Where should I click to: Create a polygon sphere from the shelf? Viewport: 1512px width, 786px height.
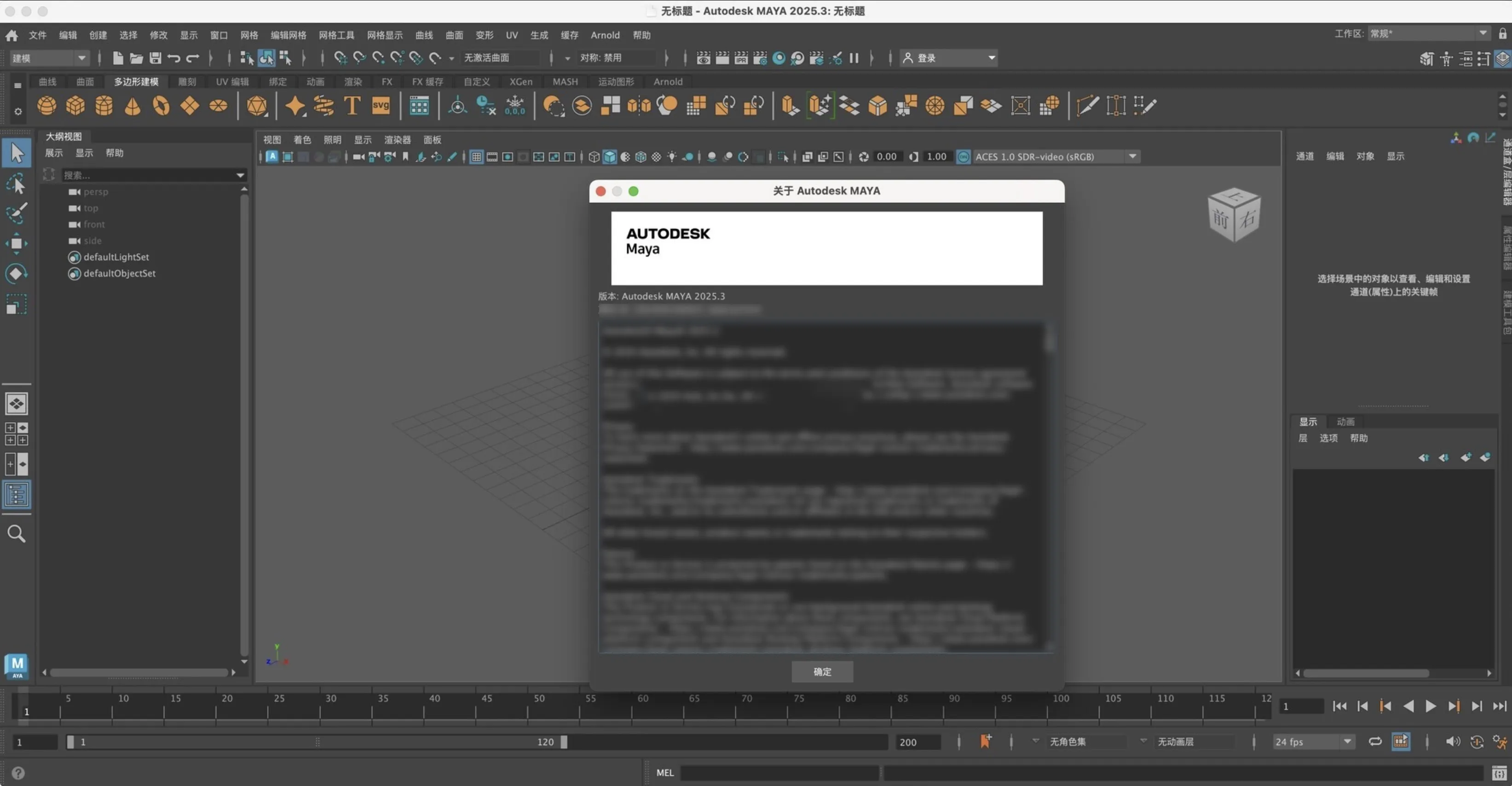point(47,106)
